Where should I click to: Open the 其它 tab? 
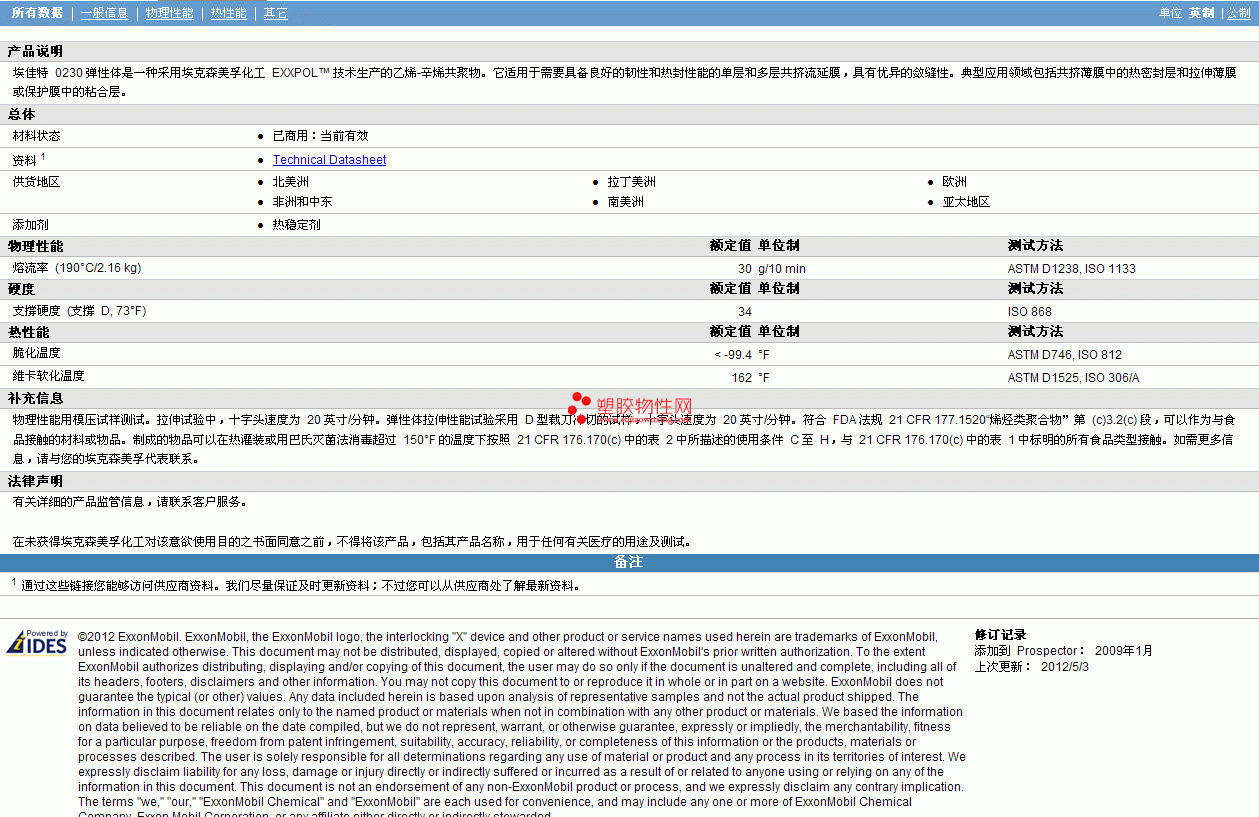(276, 13)
